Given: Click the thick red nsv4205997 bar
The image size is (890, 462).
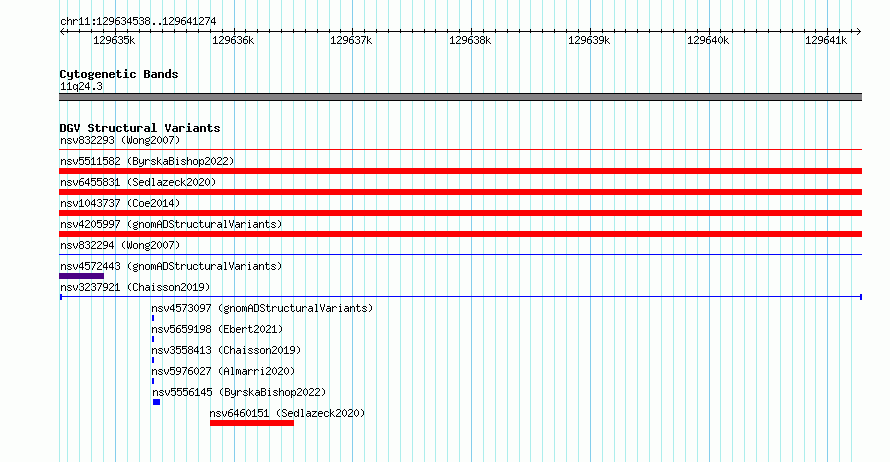Looking at the screenshot, I should coord(460,234).
